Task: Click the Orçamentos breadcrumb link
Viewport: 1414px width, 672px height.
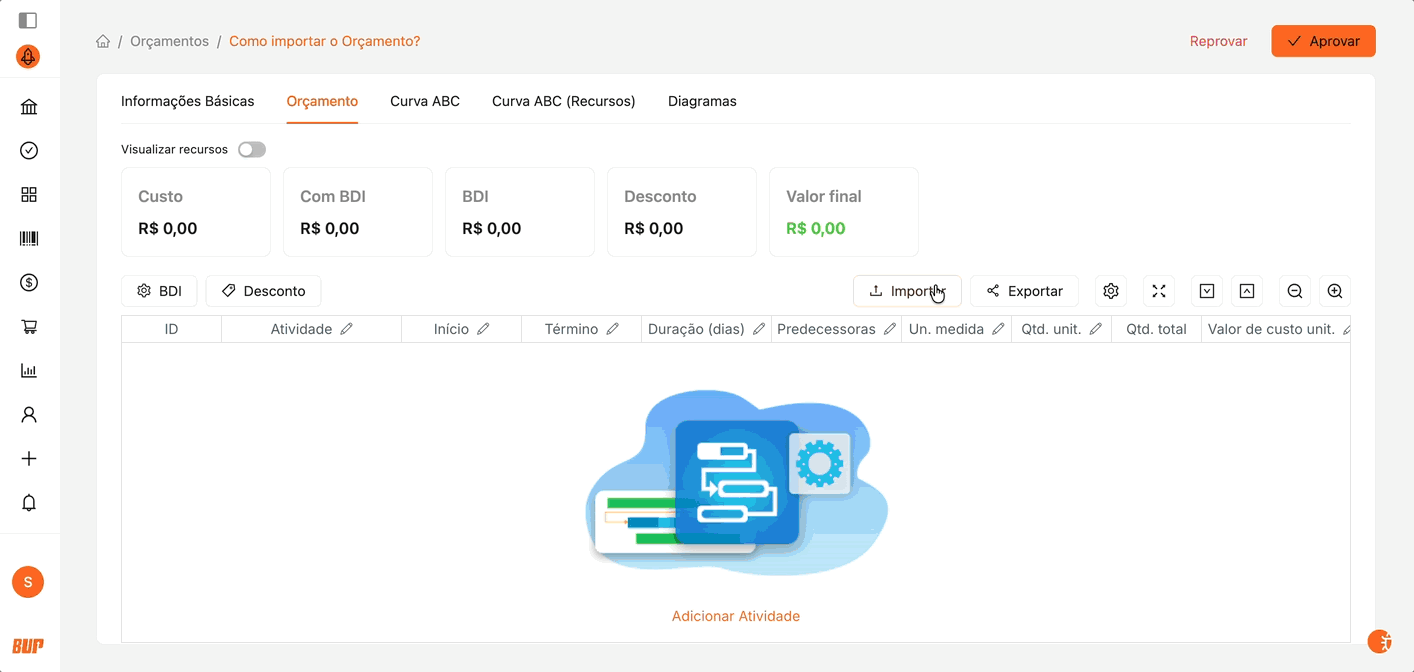Action: pyautogui.click(x=169, y=41)
